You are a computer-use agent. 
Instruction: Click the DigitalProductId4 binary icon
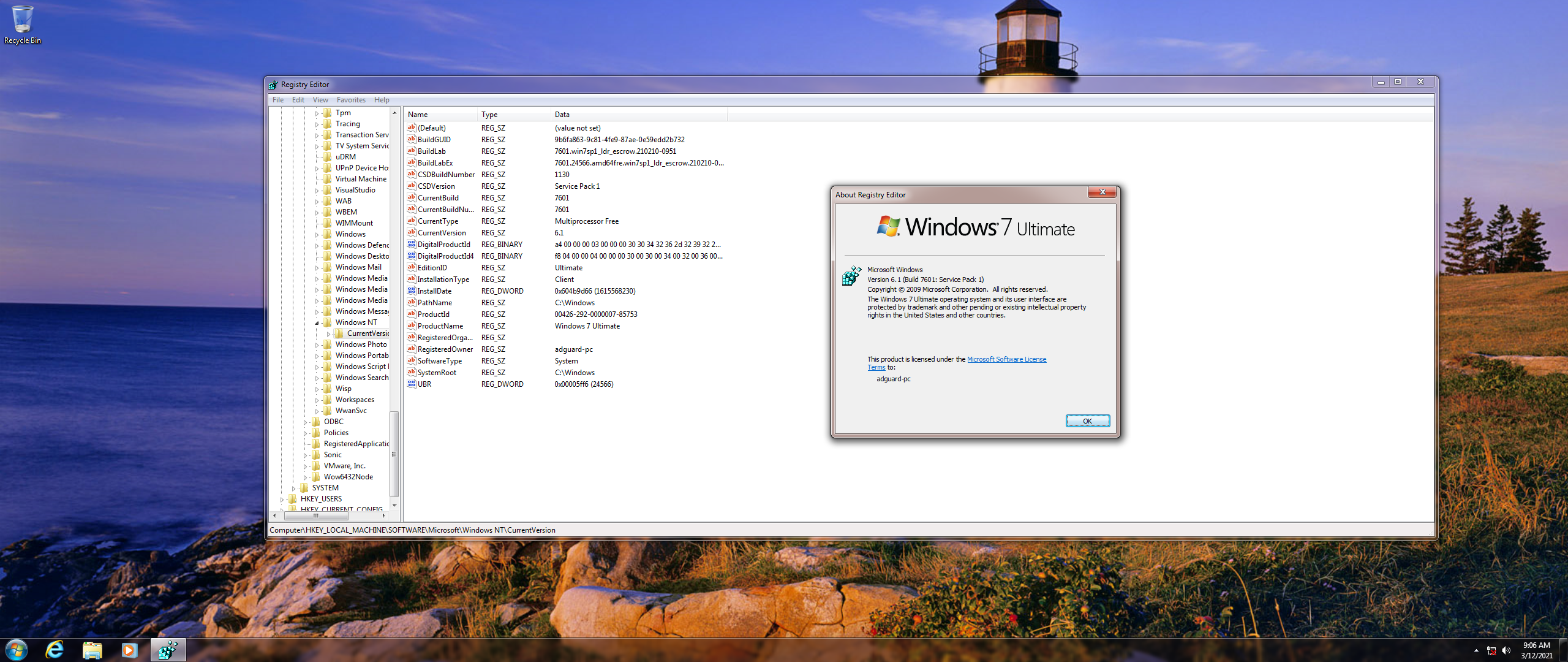point(412,256)
